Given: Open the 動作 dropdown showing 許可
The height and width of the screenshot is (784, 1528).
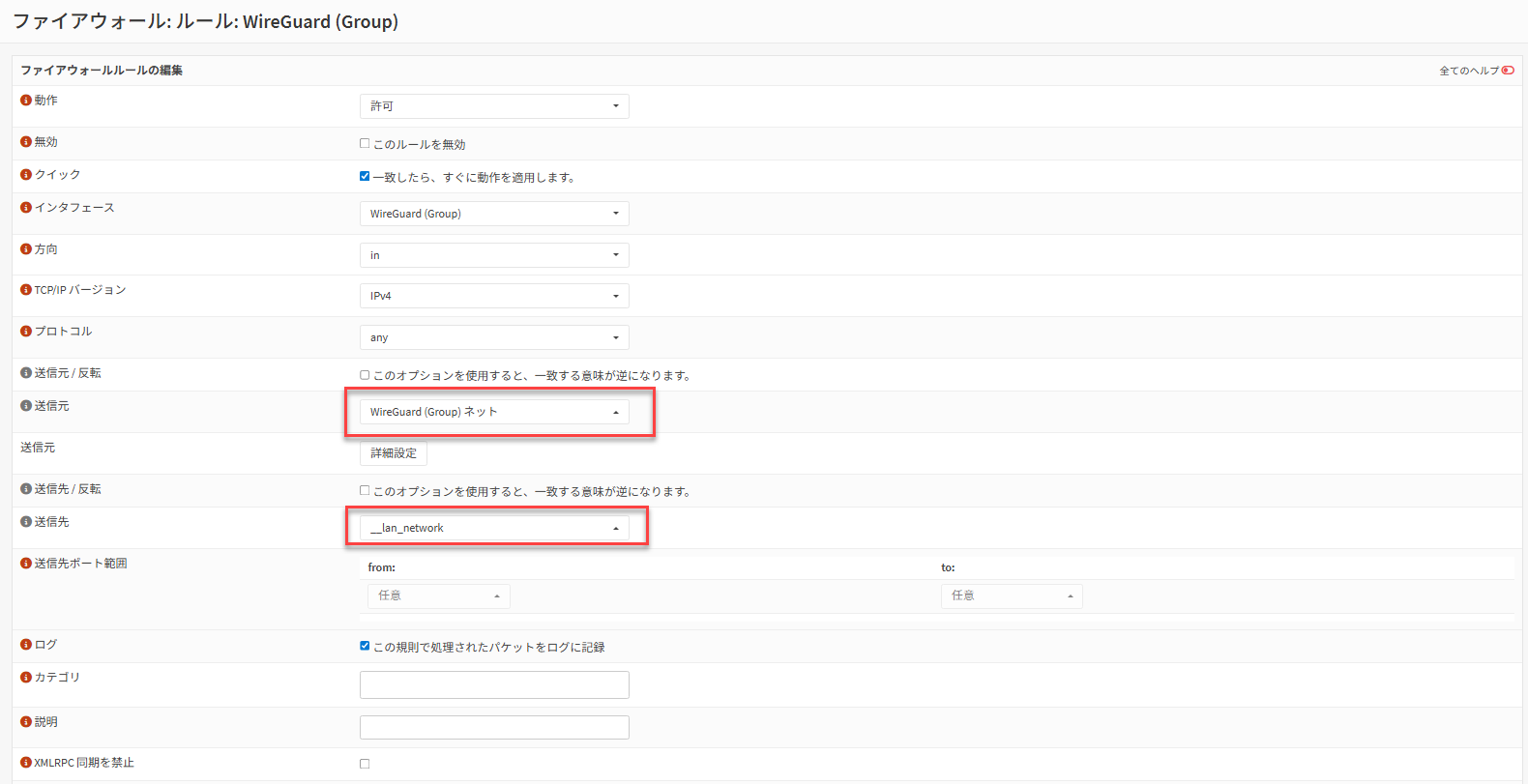Looking at the screenshot, I should coord(494,106).
